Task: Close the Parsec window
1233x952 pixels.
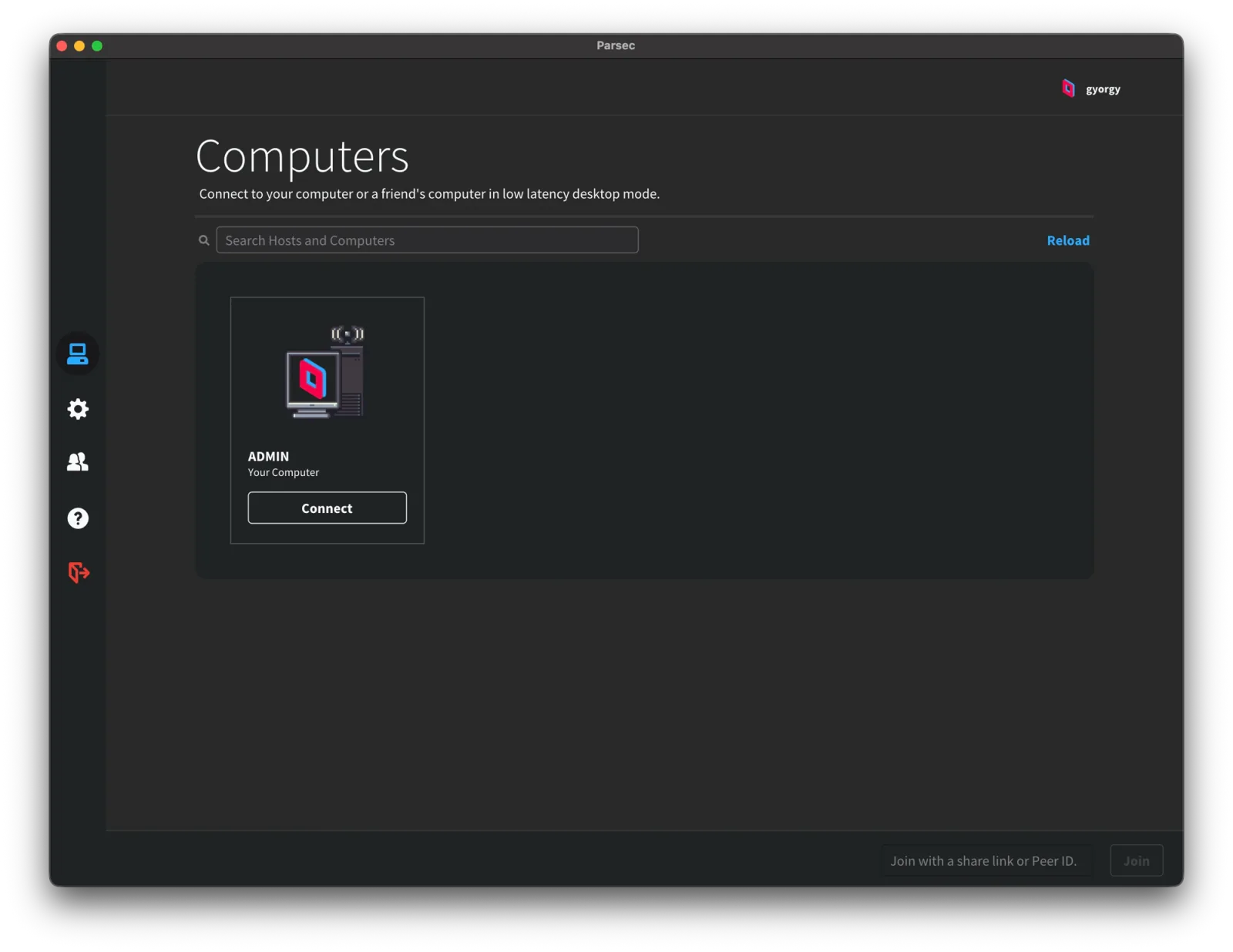Action: click(62, 46)
